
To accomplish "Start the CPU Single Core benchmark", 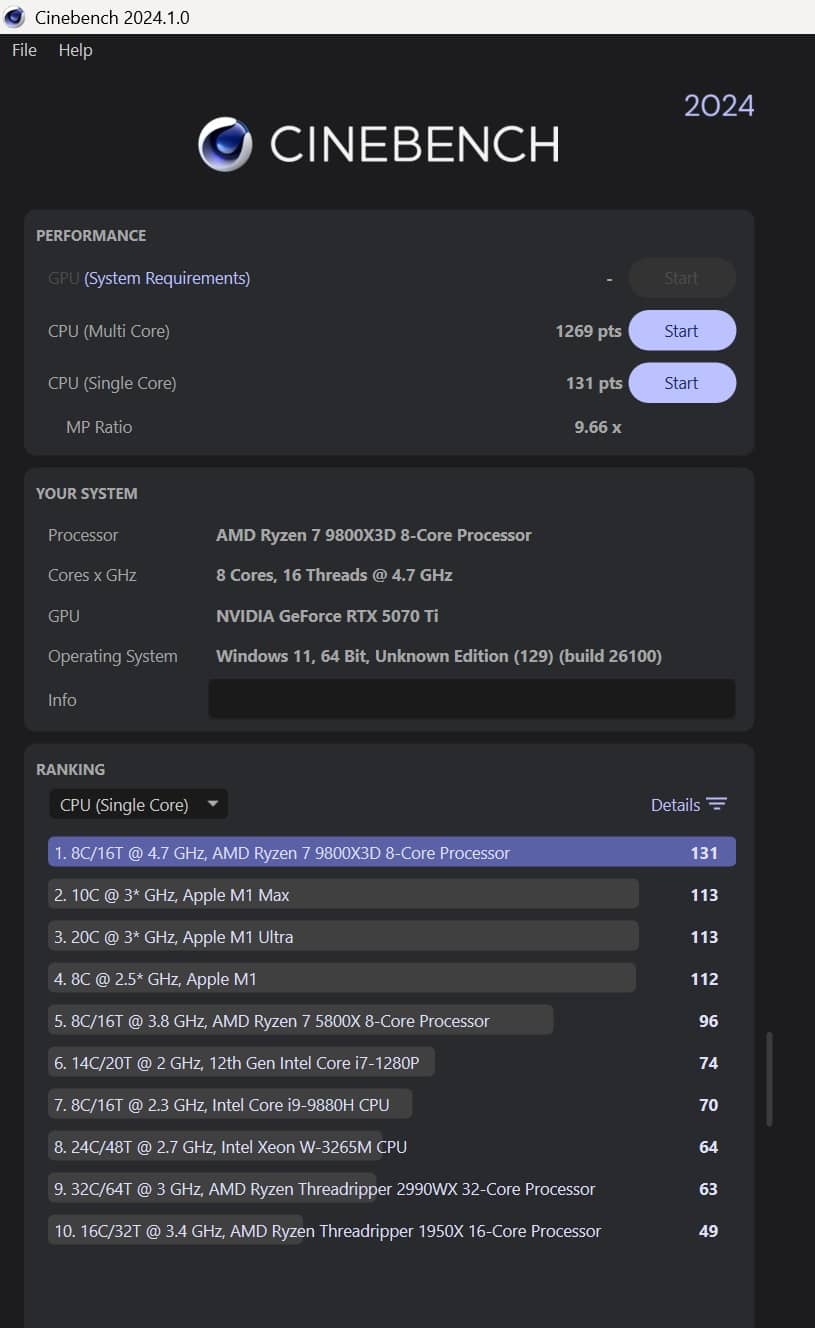I will tap(681, 383).
